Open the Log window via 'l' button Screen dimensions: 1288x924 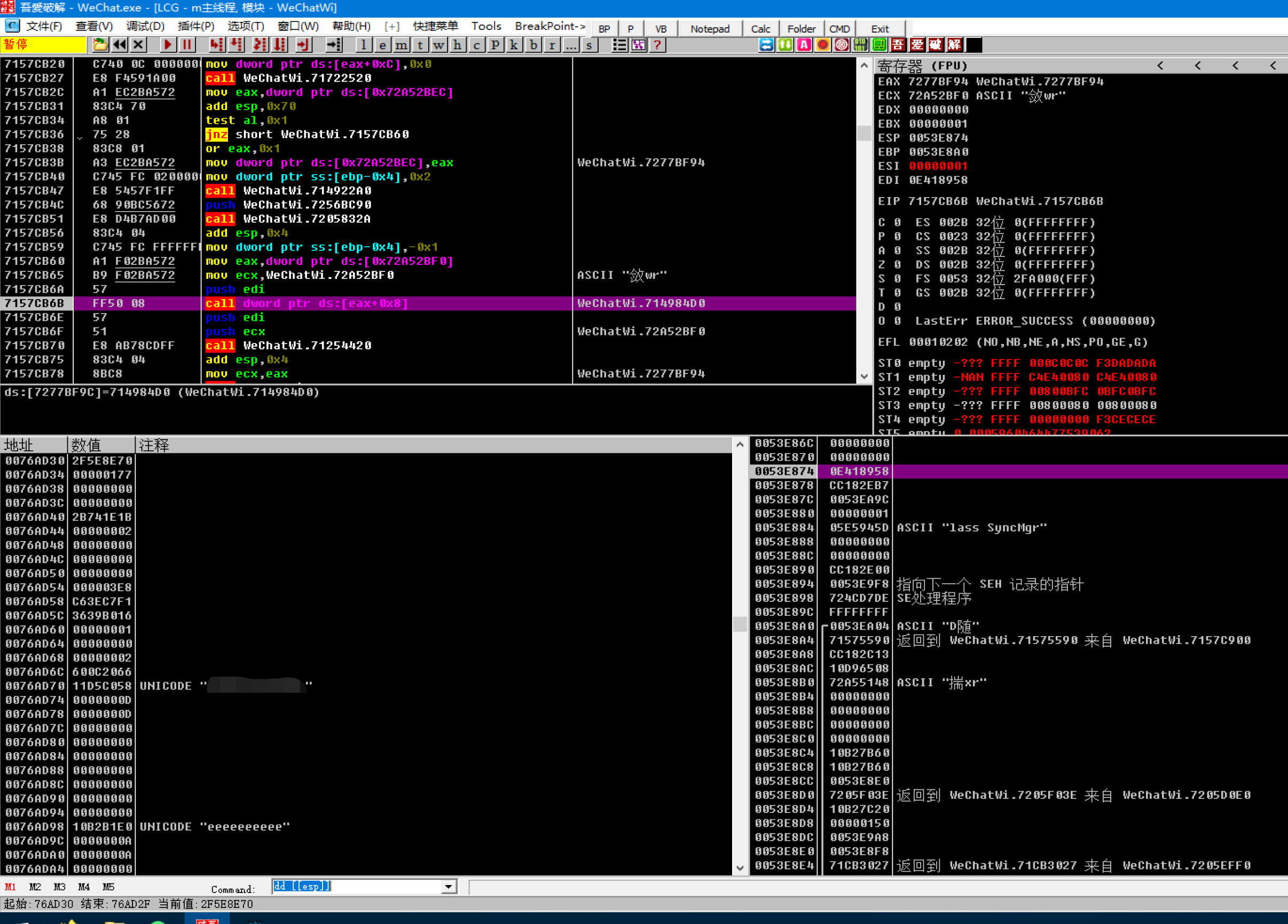point(364,45)
